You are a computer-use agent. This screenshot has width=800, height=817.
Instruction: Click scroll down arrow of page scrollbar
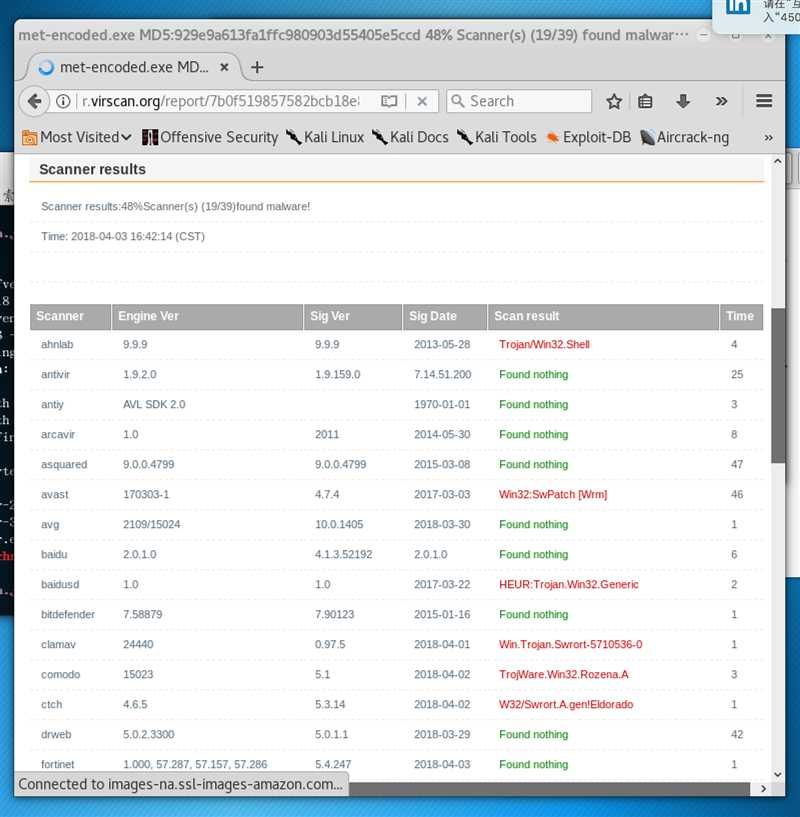tap(778, 774)
